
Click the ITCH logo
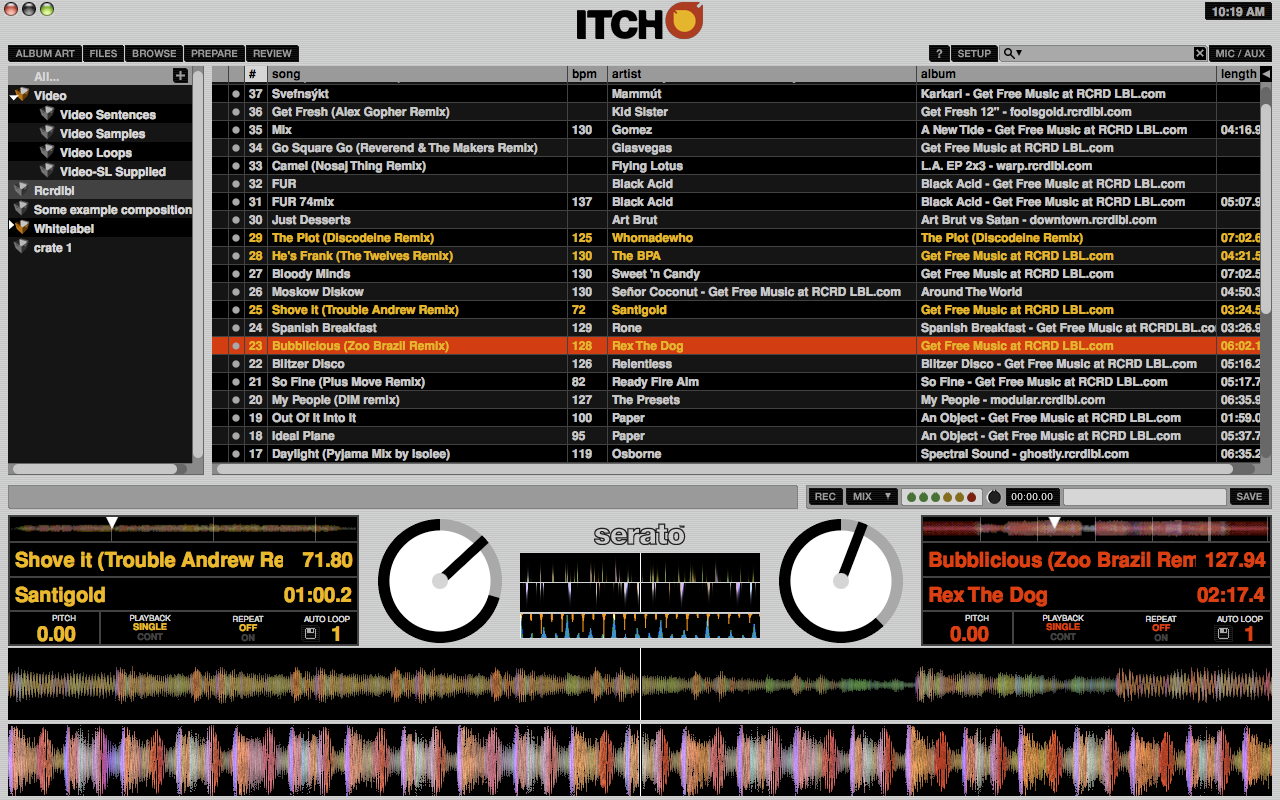coord(640,22)
